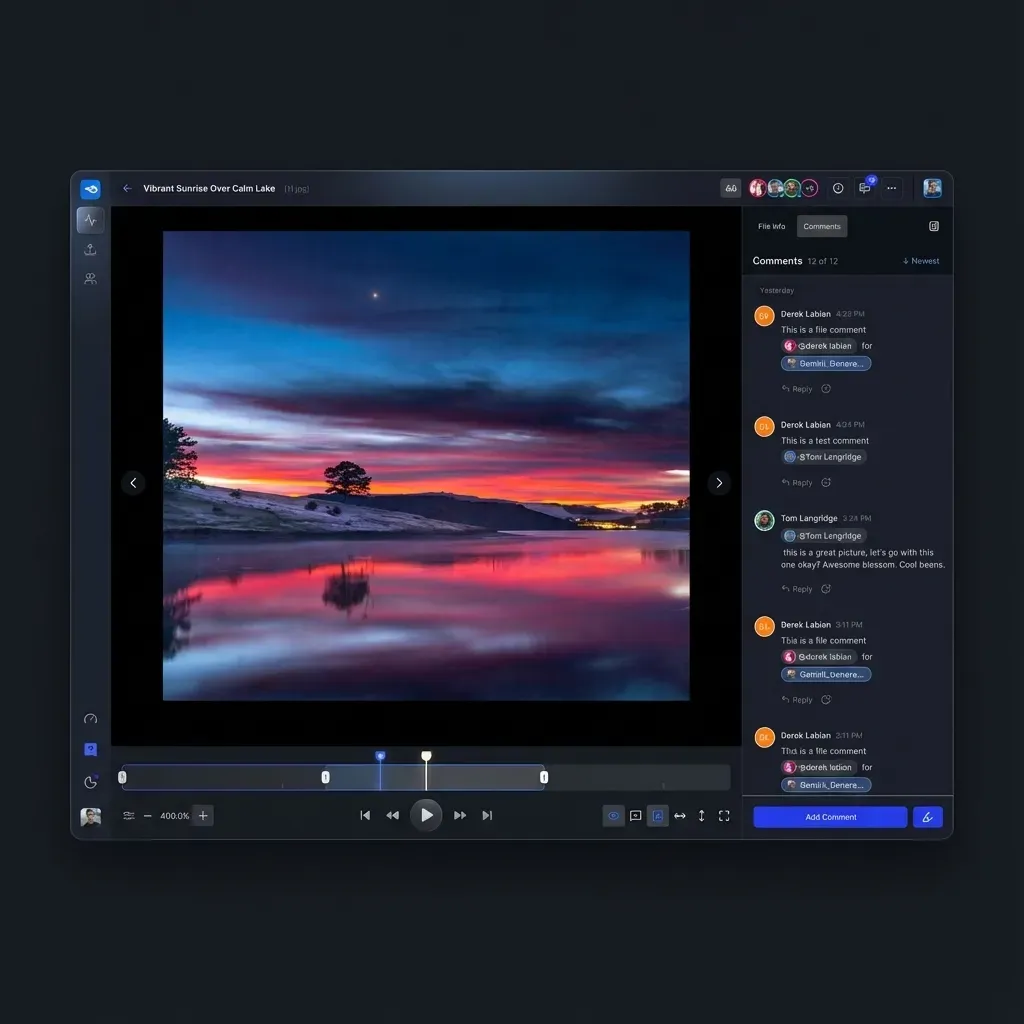This screenshot has width=1024, height=1024.
Task: Click the info circle icon in header
Action: (x=838, y=188)
